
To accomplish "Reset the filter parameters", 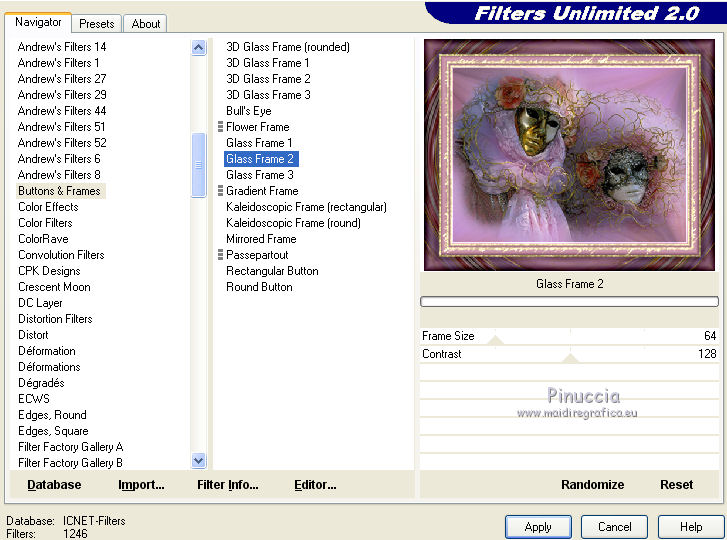I will click(676, 485).
